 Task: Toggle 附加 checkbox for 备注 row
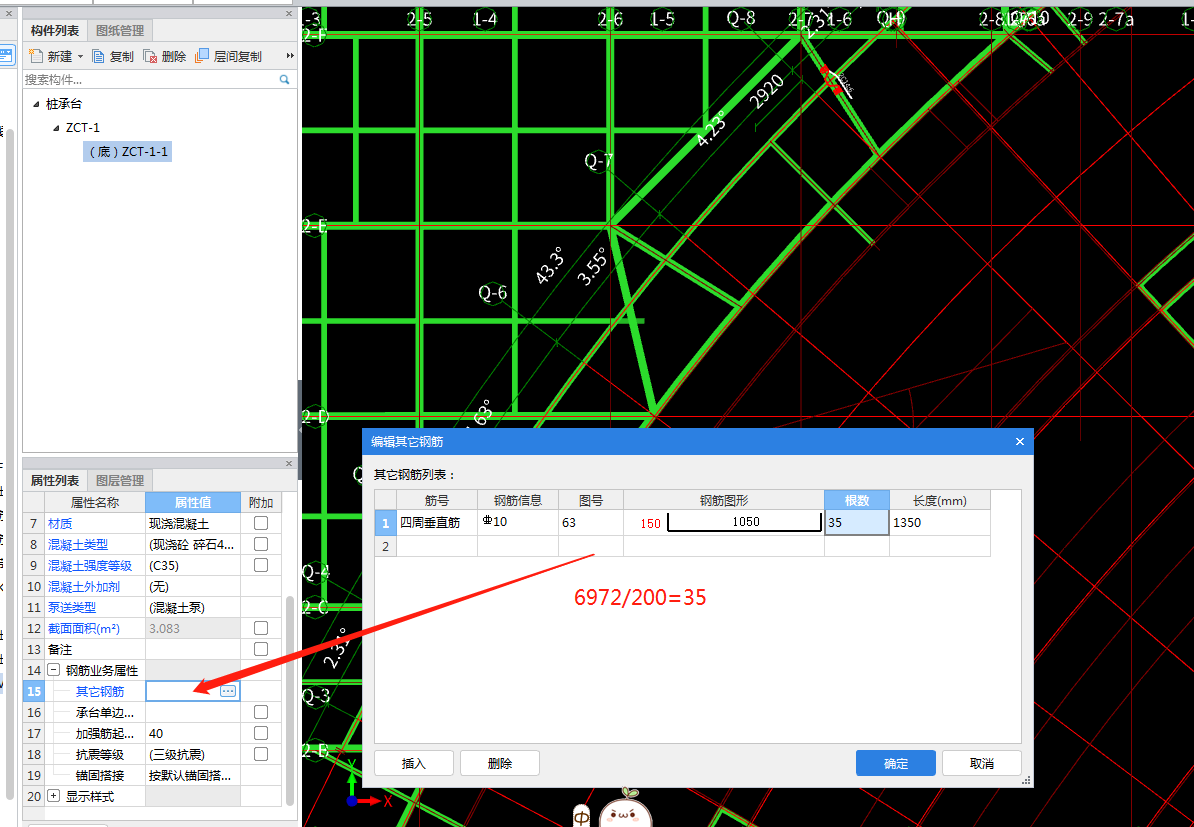(x=260, y=649)
